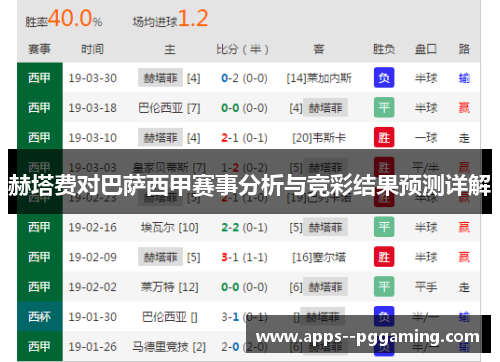Select the 西杯 league cell for 19-01-30
500x362 pixels.
coord(40,316)
